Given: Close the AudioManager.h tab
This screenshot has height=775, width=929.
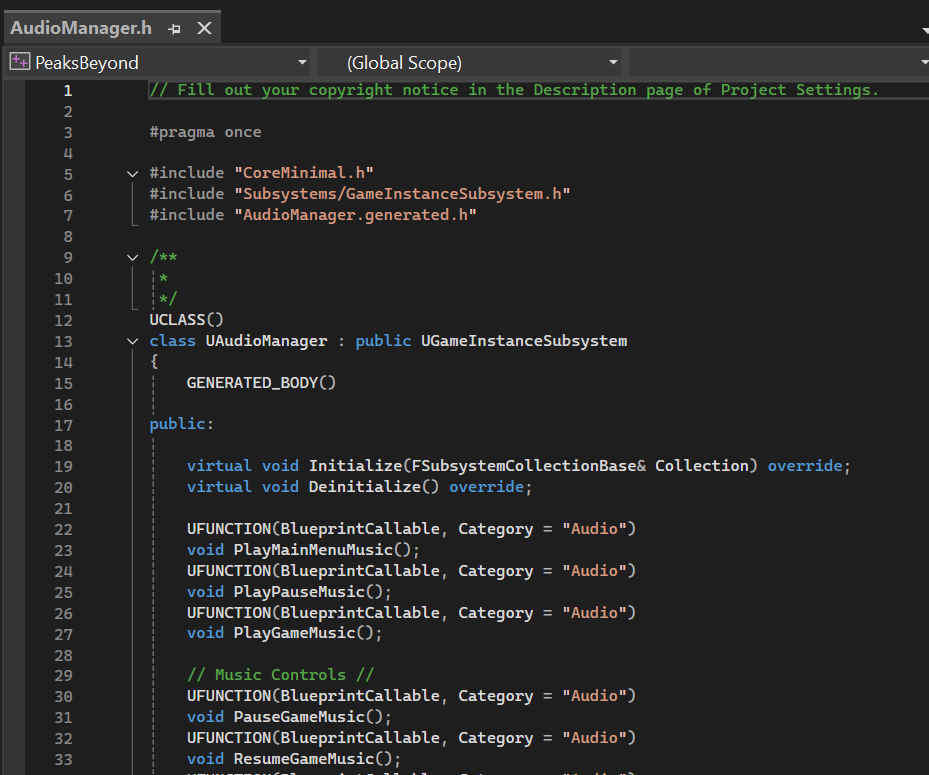Looking at the screenshot, I should click(204, 28).
